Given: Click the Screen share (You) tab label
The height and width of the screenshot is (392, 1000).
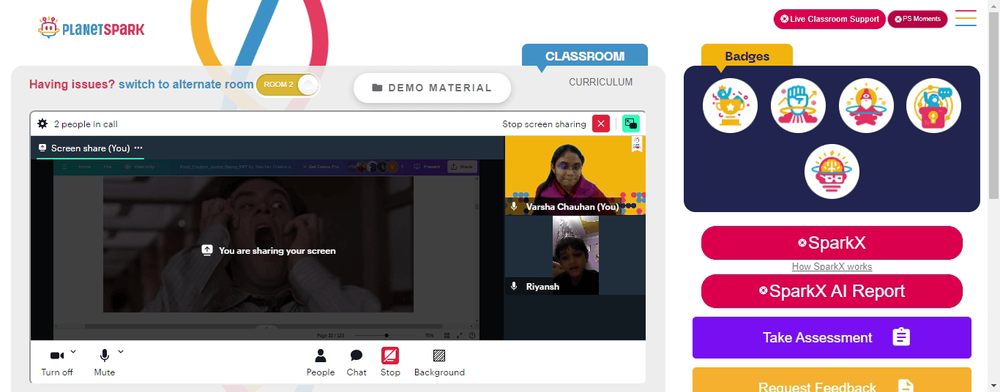Looking at the screenshot, I should click(91, 148).
